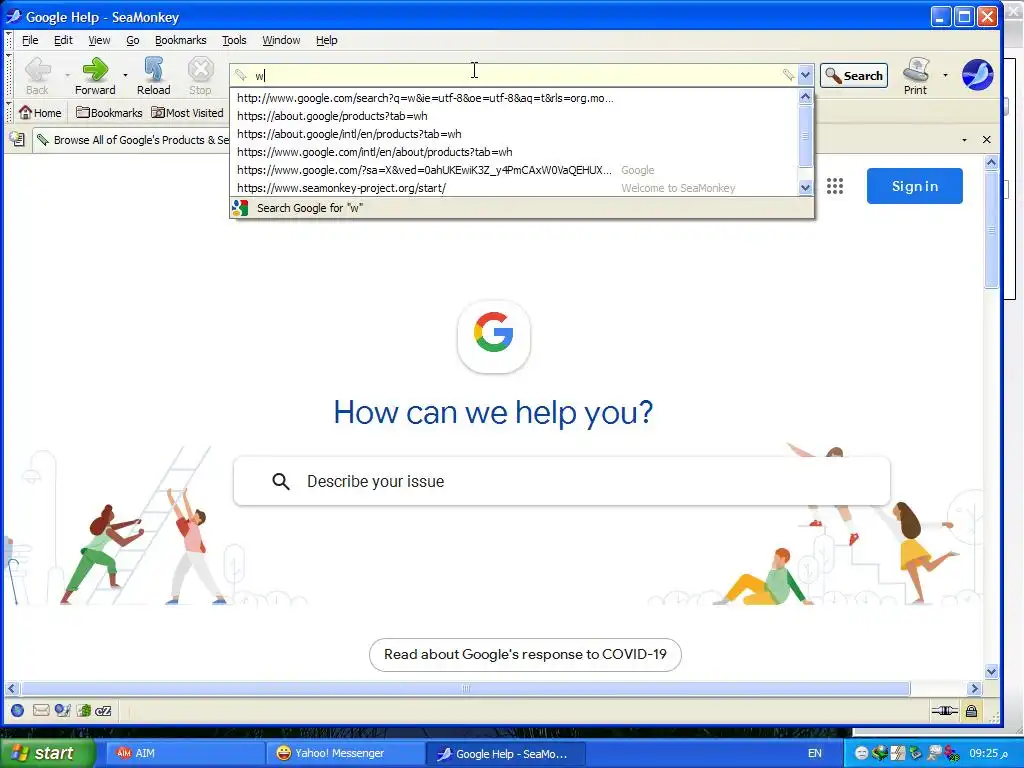Open the Bookmarks menu
The height and width of the screenshot is (768, 1024).
pyautogui.click(x=180, y=40)
